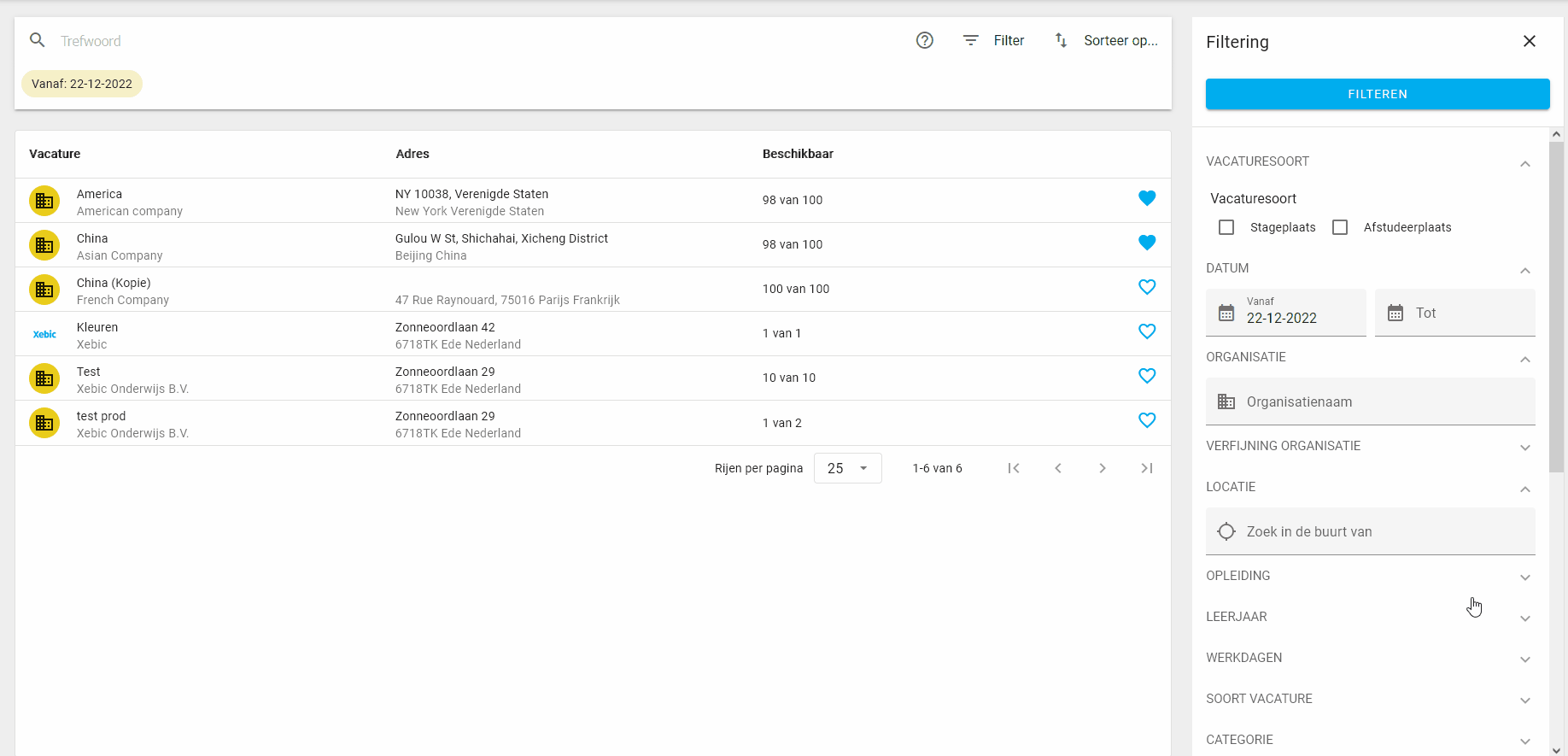The width and height of the screenshot is (1568, 756).
Task: Favorite the Kleuren vacancy heart
Action: [x=1147, y=331]
